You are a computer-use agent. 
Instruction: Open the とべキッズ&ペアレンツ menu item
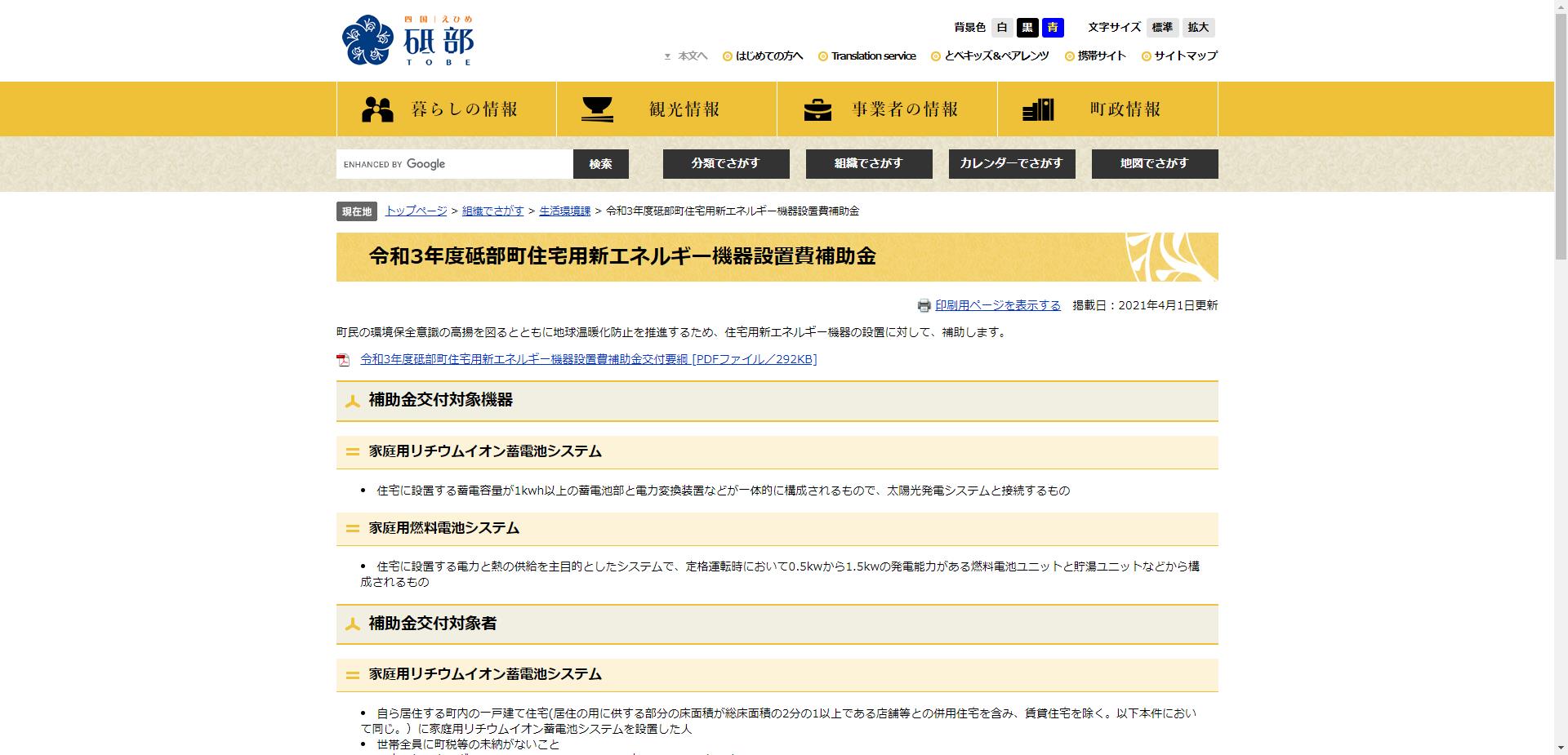pyautogui.click(x=998, y=56)
